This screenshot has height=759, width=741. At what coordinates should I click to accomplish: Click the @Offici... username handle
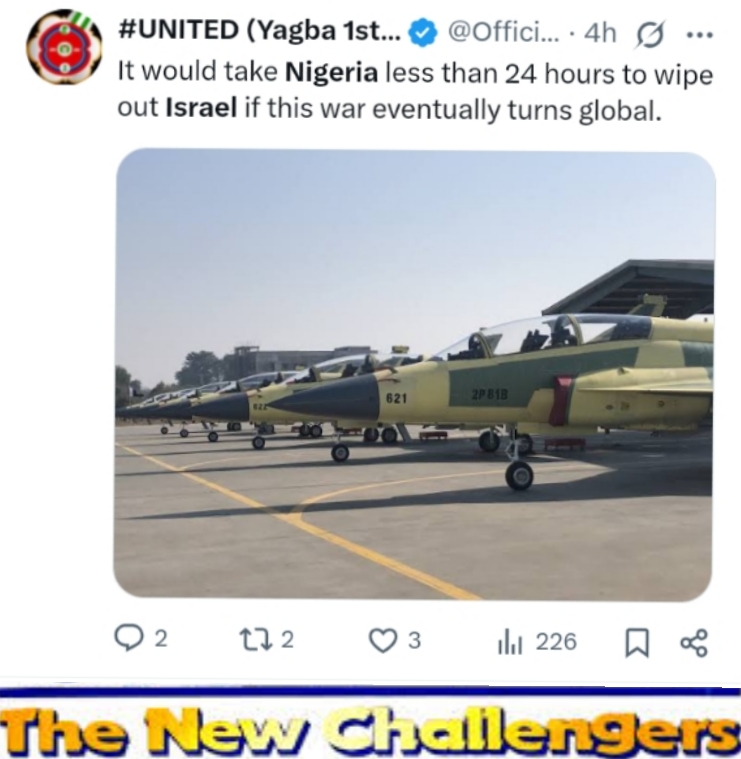pos(503,32)
